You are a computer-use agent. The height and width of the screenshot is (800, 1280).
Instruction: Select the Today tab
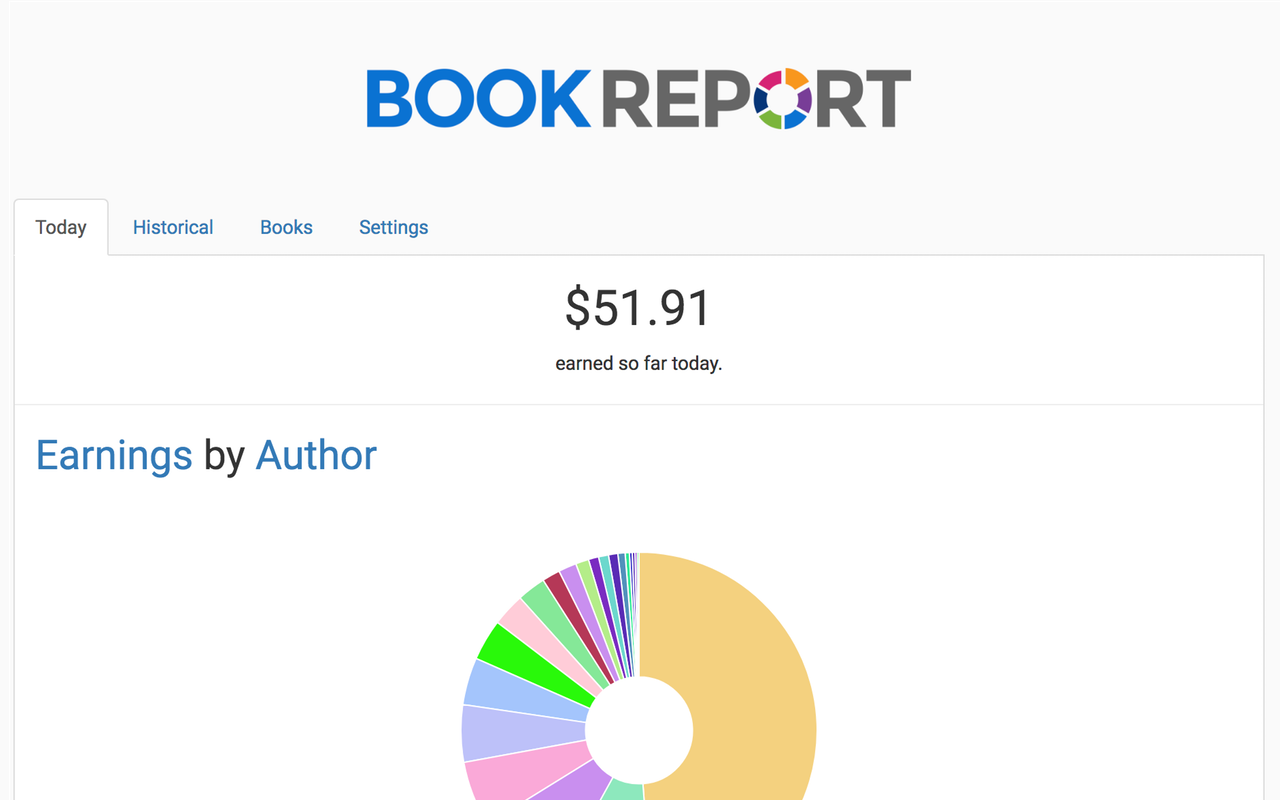[61, 227]
